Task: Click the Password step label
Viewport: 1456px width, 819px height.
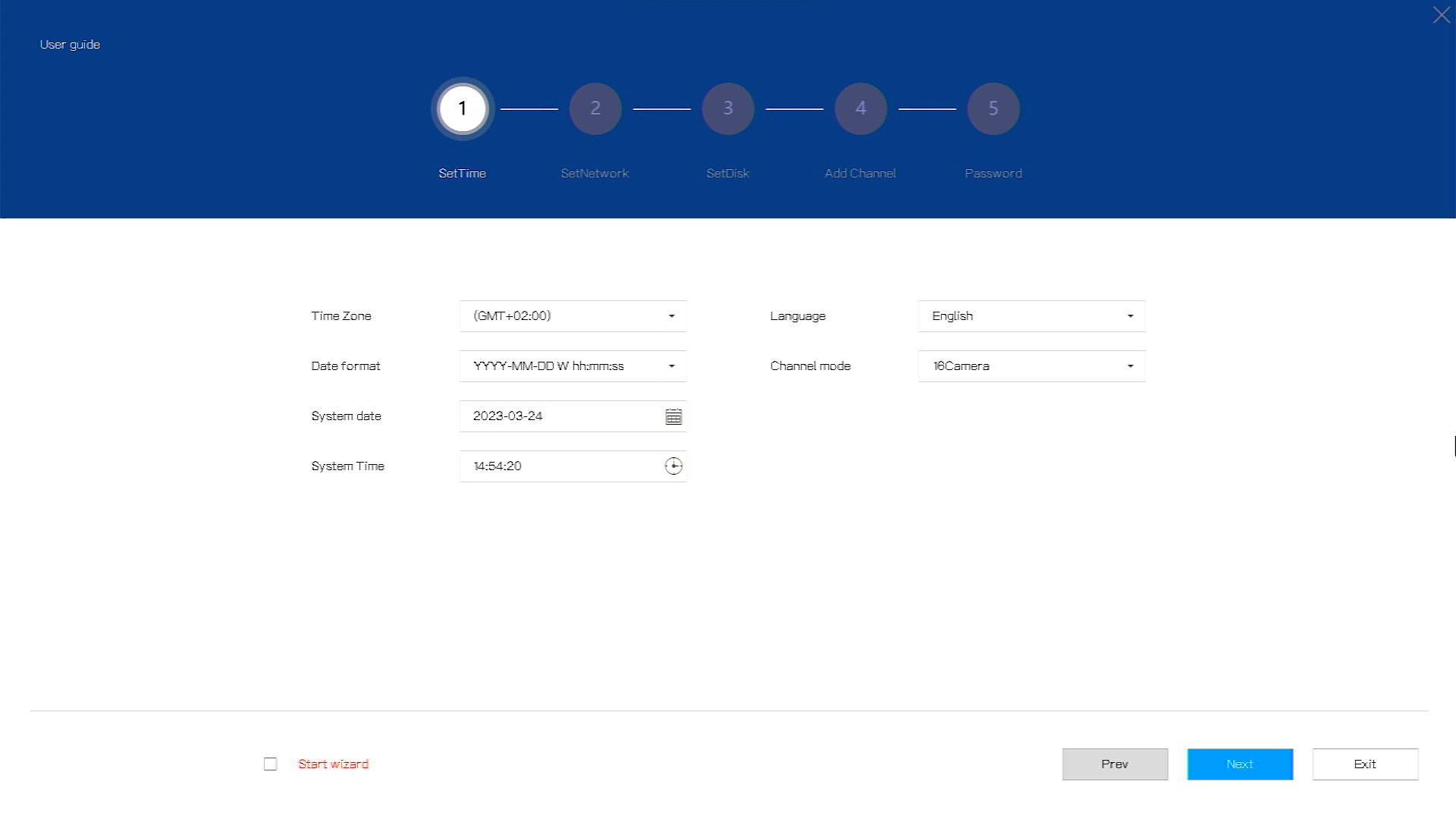Action: (x=993, y=174)
